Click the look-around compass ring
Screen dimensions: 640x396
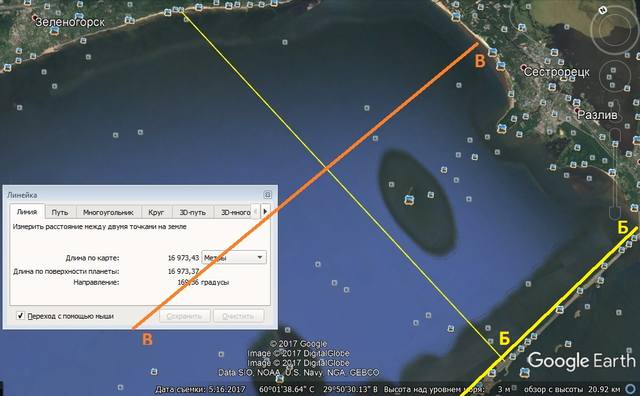click(614, 29)
